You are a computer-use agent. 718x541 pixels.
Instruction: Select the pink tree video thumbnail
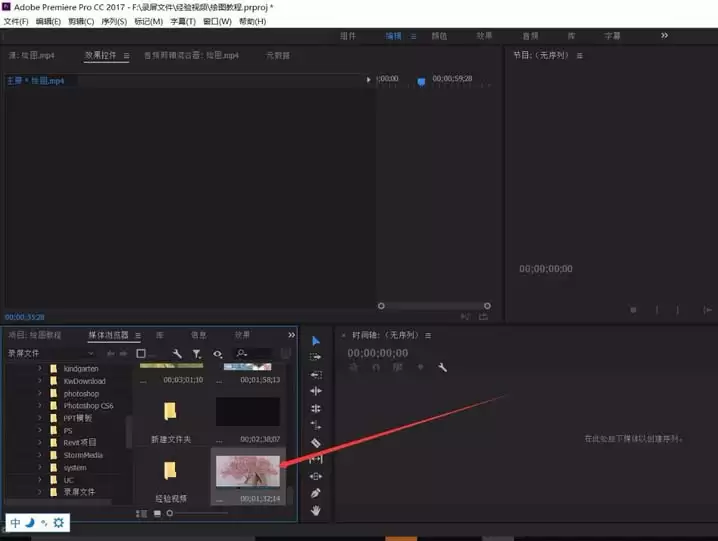click(248, 471)
